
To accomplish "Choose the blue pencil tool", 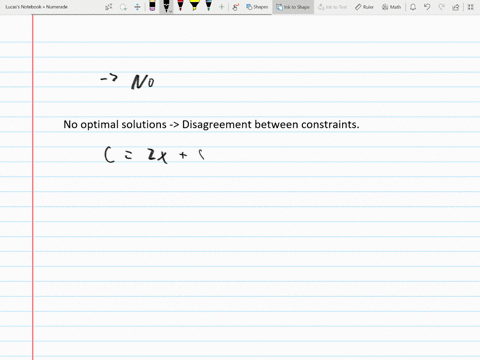I will pos(208,6).
